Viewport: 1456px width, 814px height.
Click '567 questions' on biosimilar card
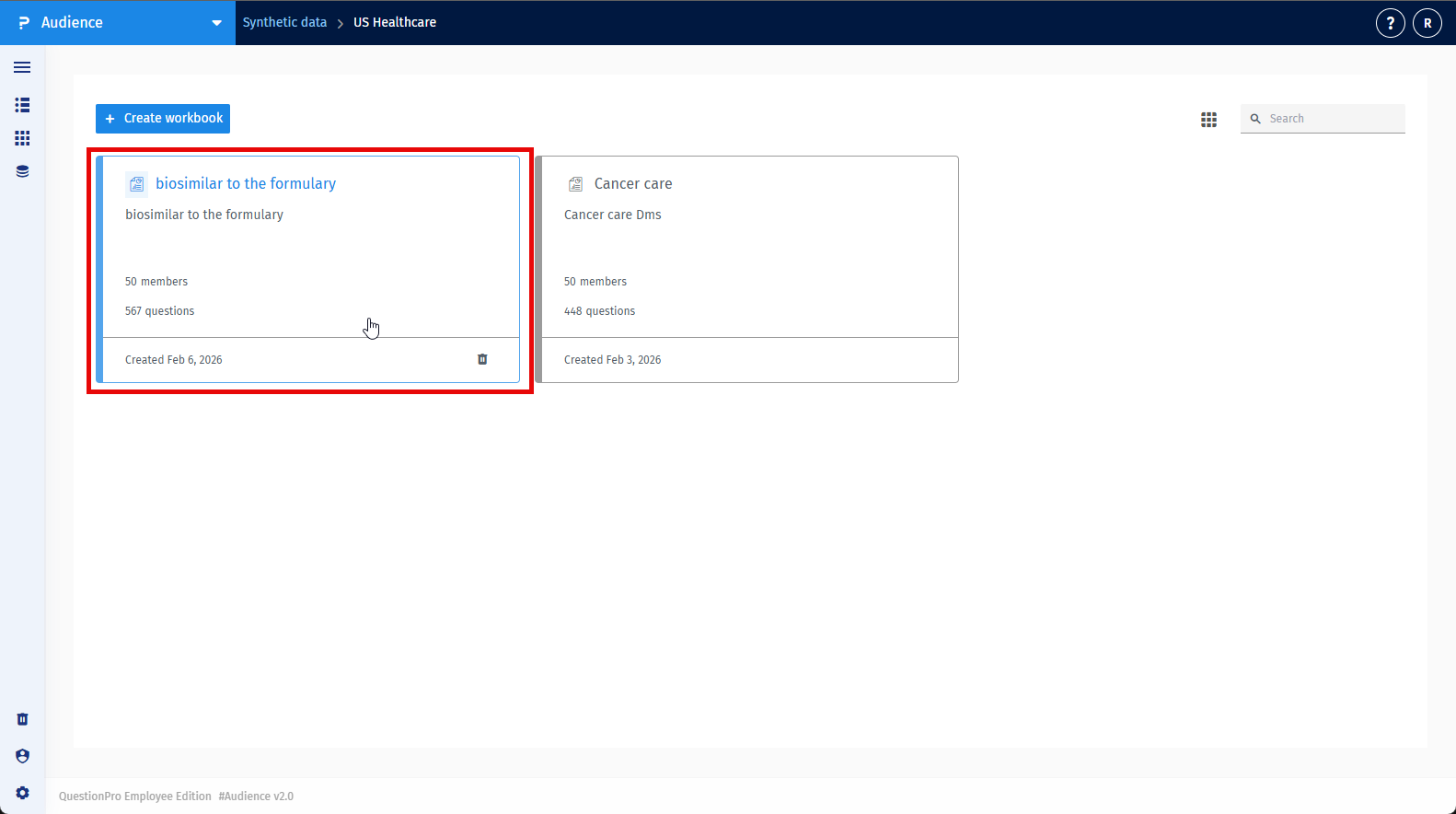click(x=160, y=311)
